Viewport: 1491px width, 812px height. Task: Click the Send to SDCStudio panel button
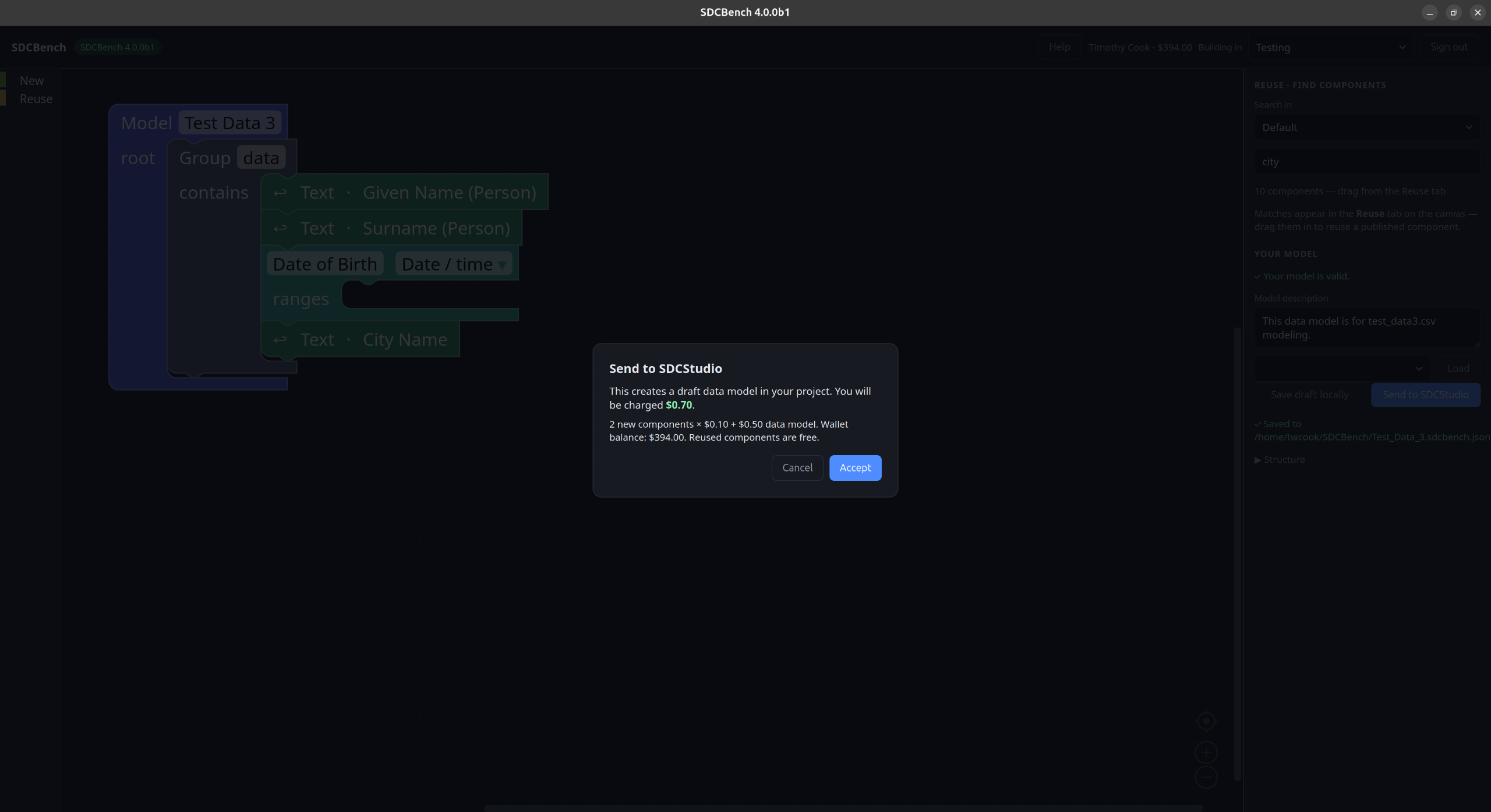click(1425, 395)
